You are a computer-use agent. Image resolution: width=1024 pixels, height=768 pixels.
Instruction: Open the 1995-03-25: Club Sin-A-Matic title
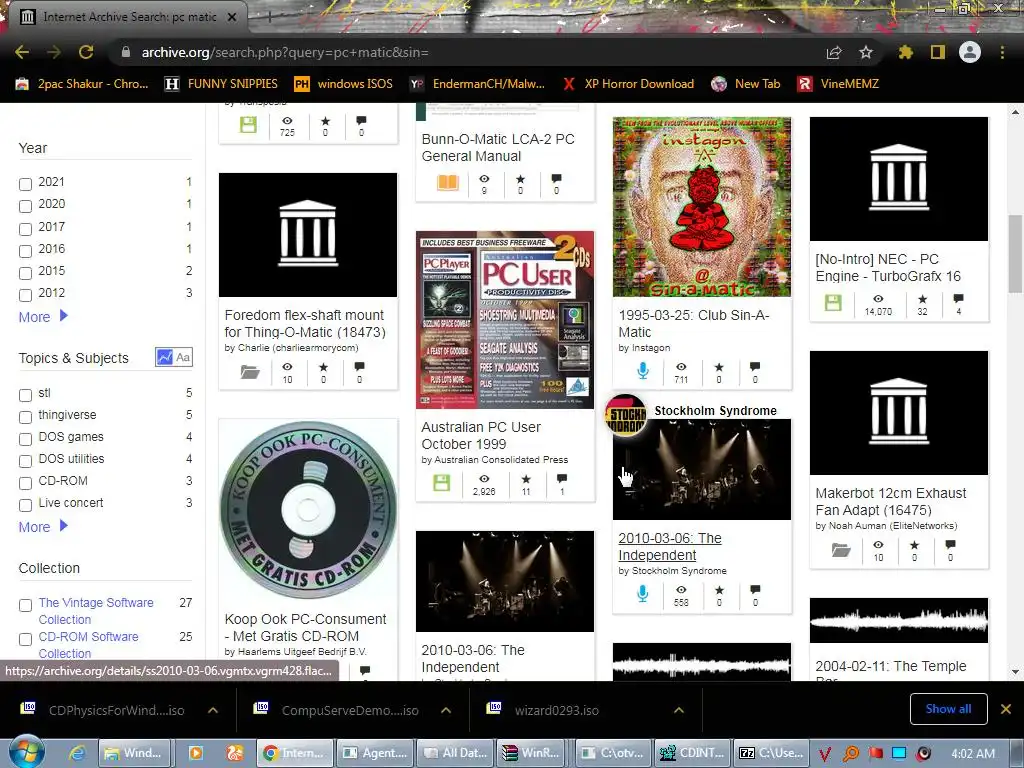(x=694, y=323)
